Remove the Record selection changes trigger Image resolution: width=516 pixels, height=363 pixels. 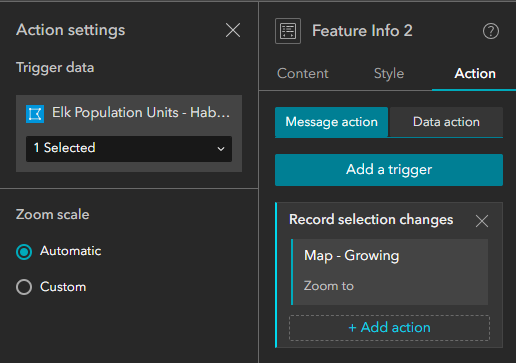[482, 221]
